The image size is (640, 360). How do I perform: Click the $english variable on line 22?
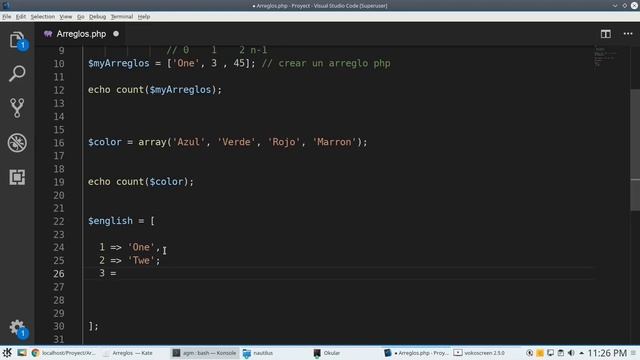click(x=110, y=221)
